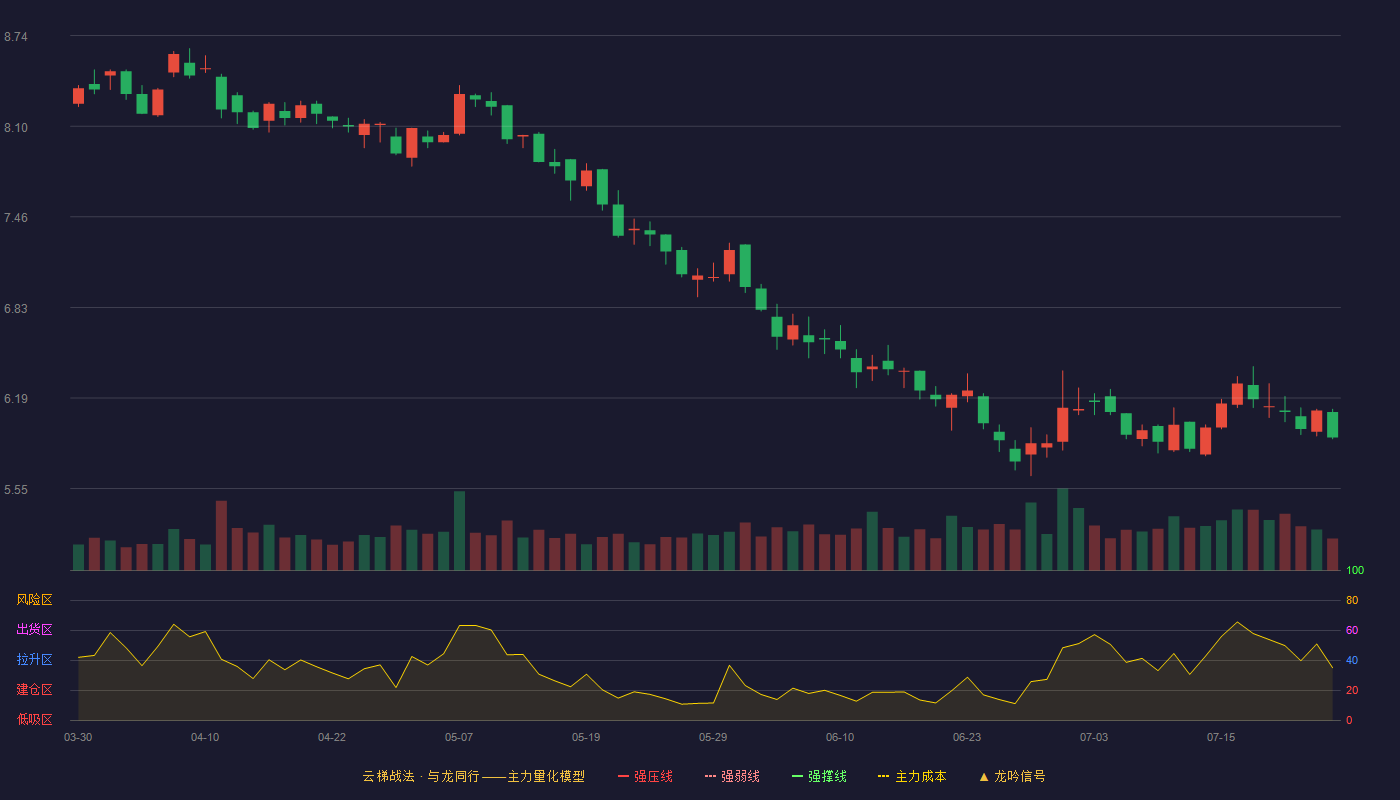Image resolution: width=1400 pixels, height=800 pixels.
Task: Toggle the 强压线 legend item
Action: pos(645,776)
